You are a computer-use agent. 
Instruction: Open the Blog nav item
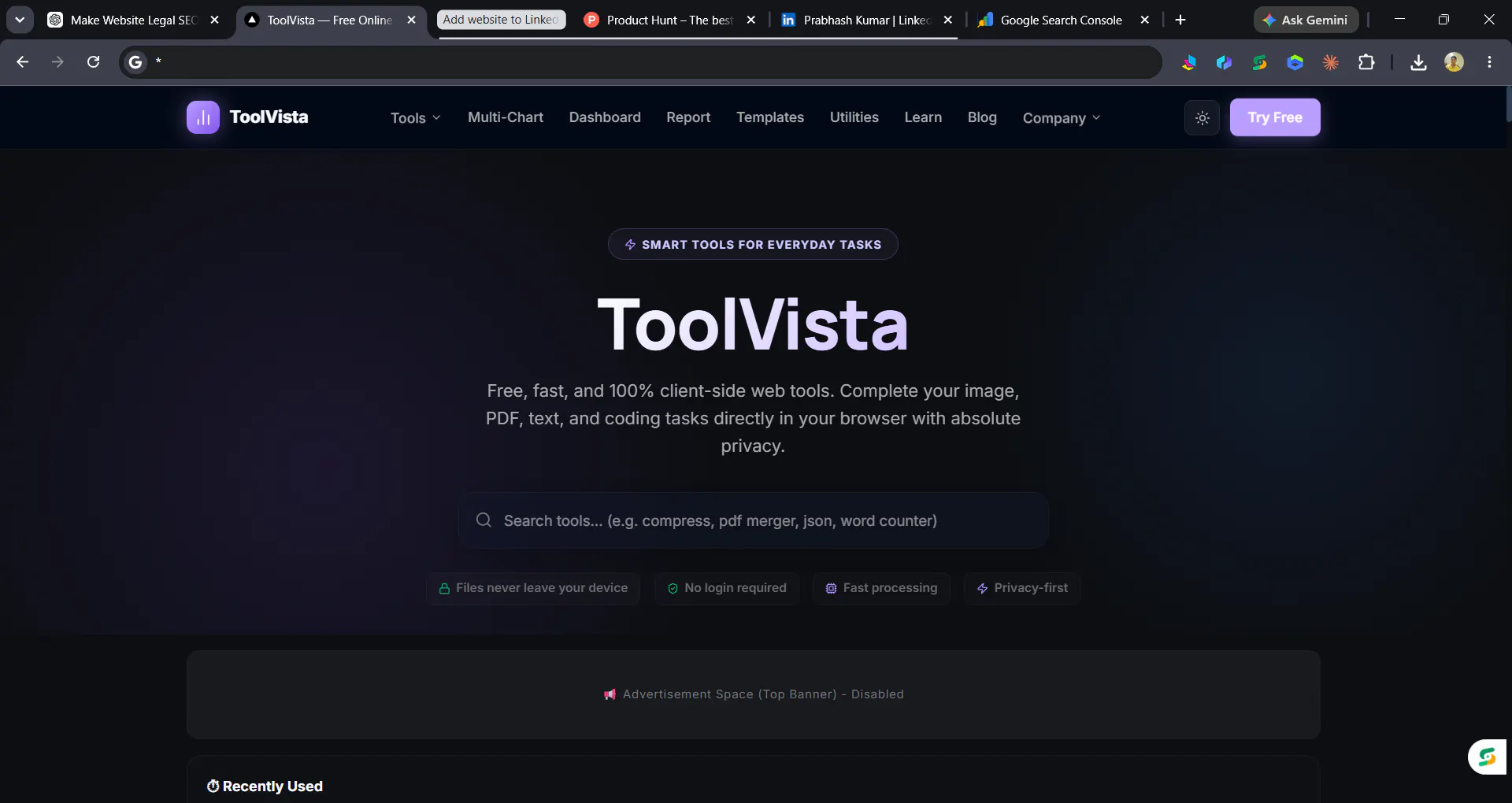point(982,117)
